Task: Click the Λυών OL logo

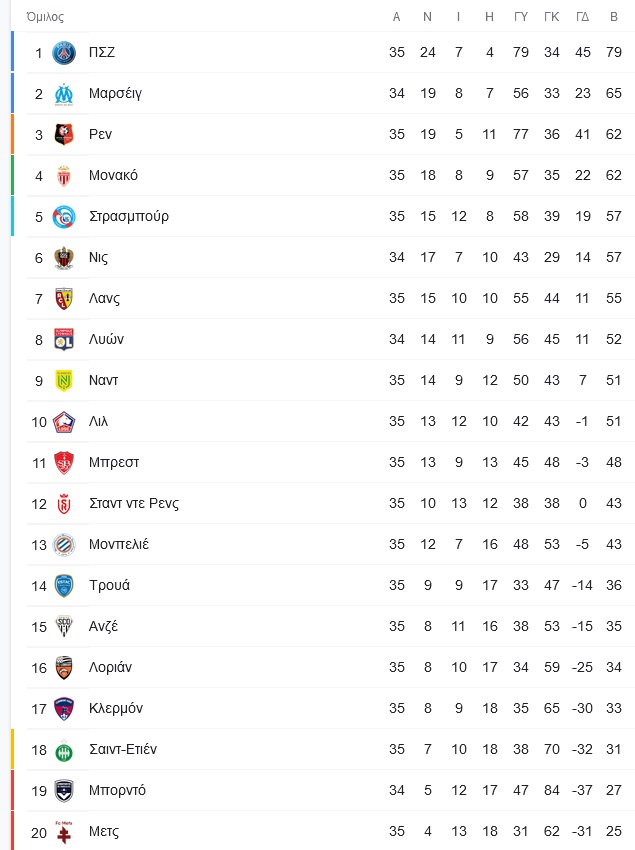Action: [x=64, y=339]
